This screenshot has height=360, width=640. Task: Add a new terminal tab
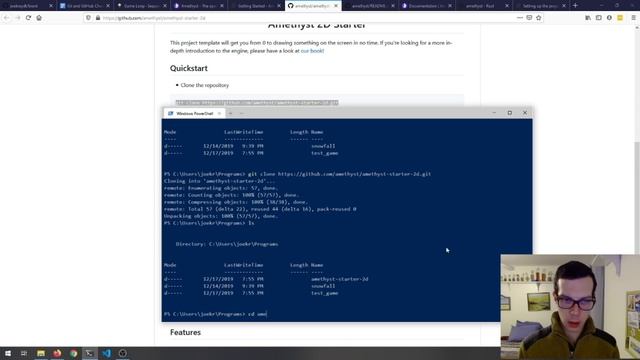point(231,113)
